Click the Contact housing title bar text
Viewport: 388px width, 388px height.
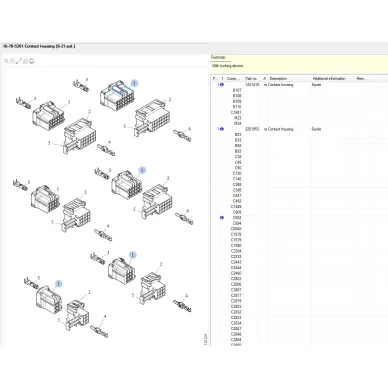(39, 46)
